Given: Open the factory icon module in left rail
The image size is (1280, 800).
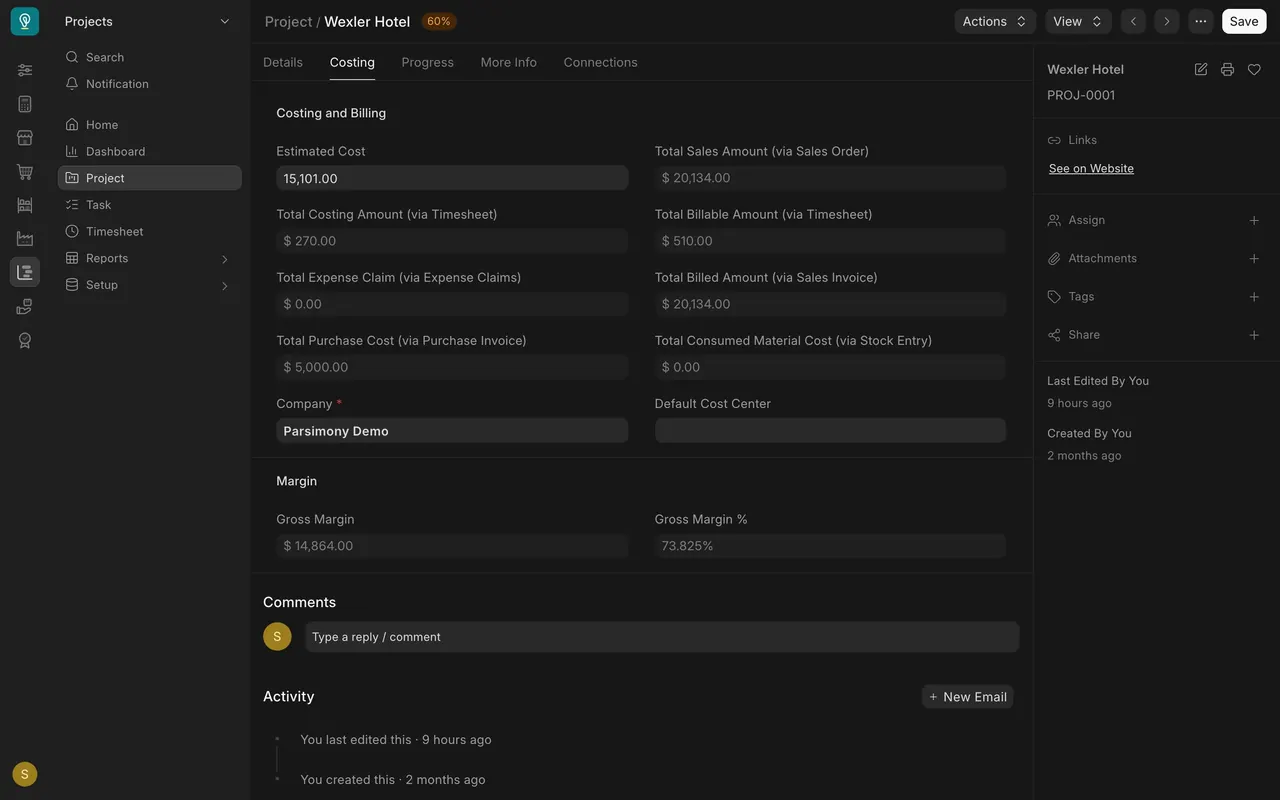Looking at the screenshot, I should (25, 239).
